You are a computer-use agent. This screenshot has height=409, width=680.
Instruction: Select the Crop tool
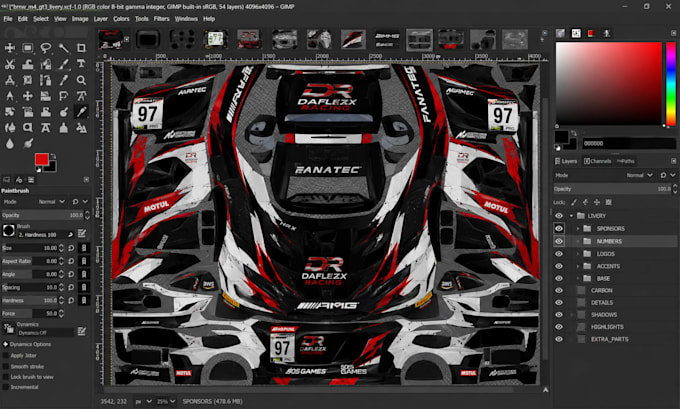click(x=81, y=48)
